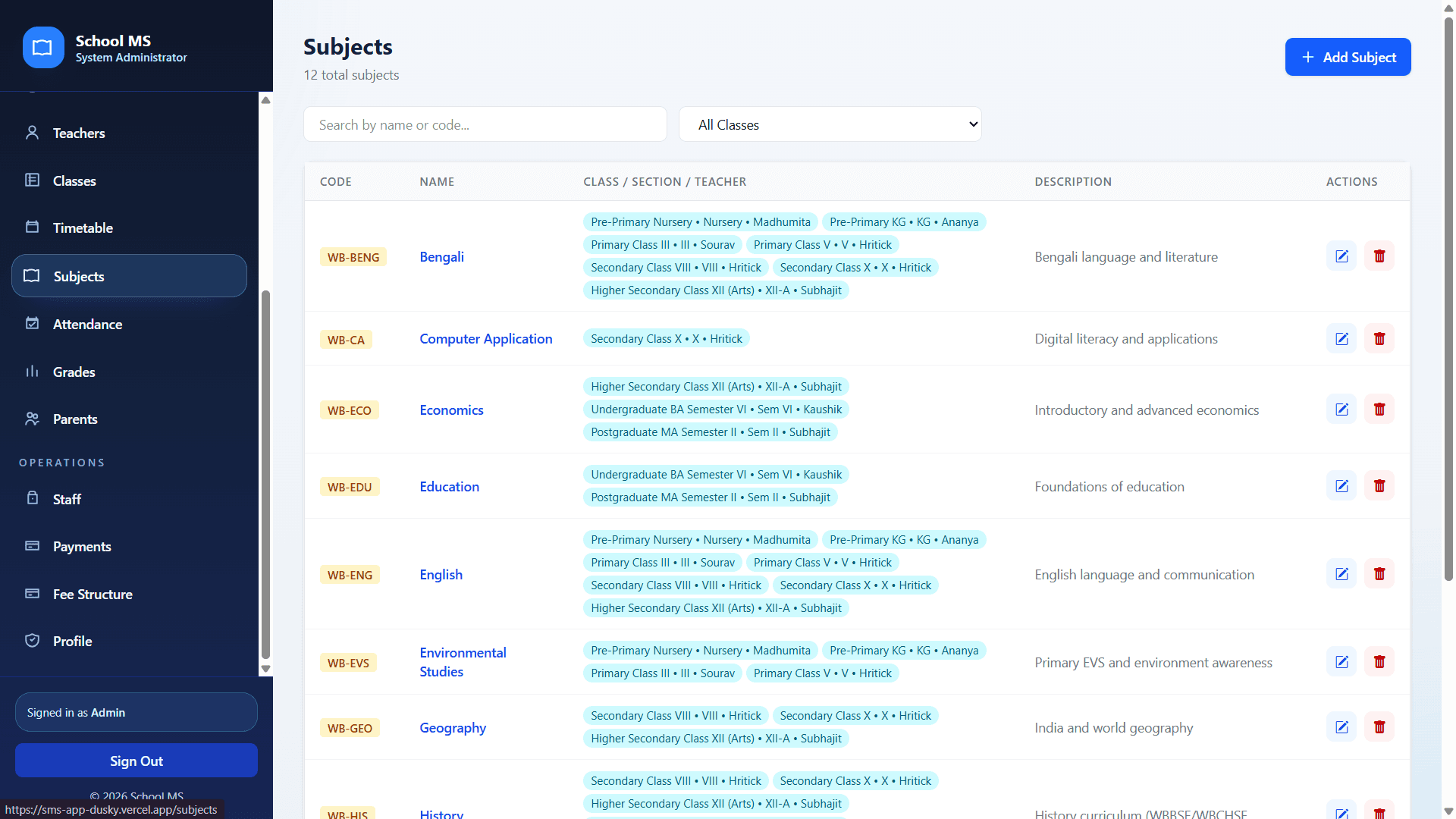The width and height of the screenshot is (1456, 819).
Task: Click the Subjects book icon in the sidebar
Action: [x=32, y=276]
